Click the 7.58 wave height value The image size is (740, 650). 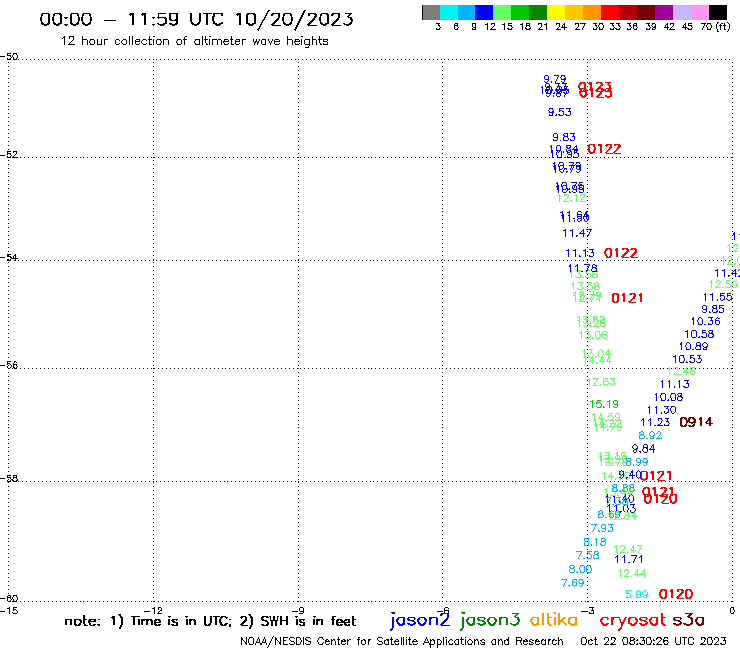588,556
